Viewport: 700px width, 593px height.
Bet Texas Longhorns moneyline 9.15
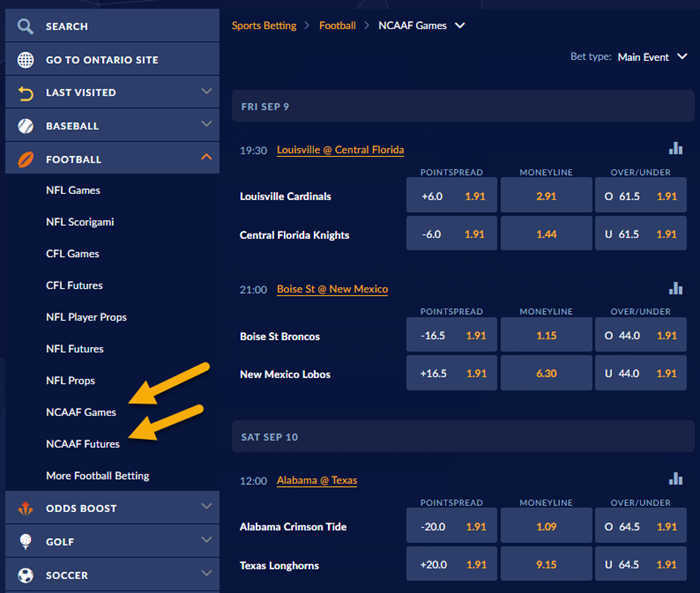[x=546, y=564]
